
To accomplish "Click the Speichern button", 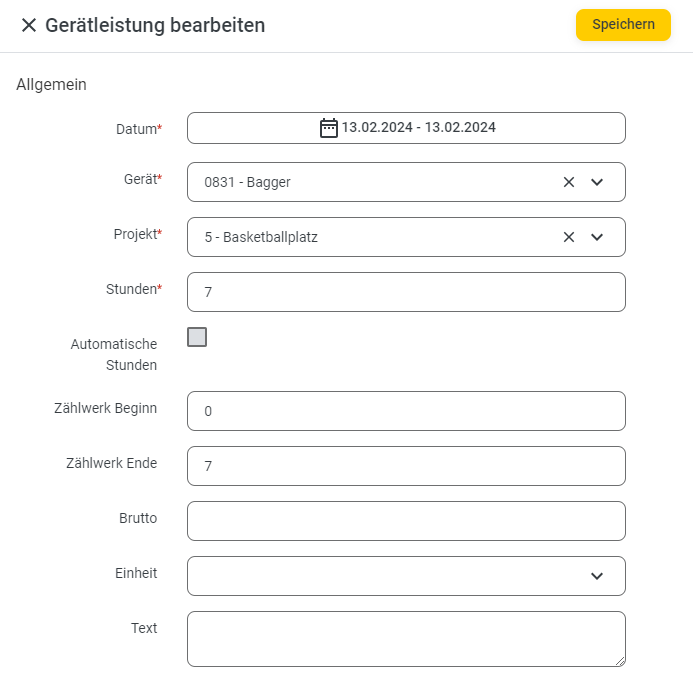I will click(623, 25).
